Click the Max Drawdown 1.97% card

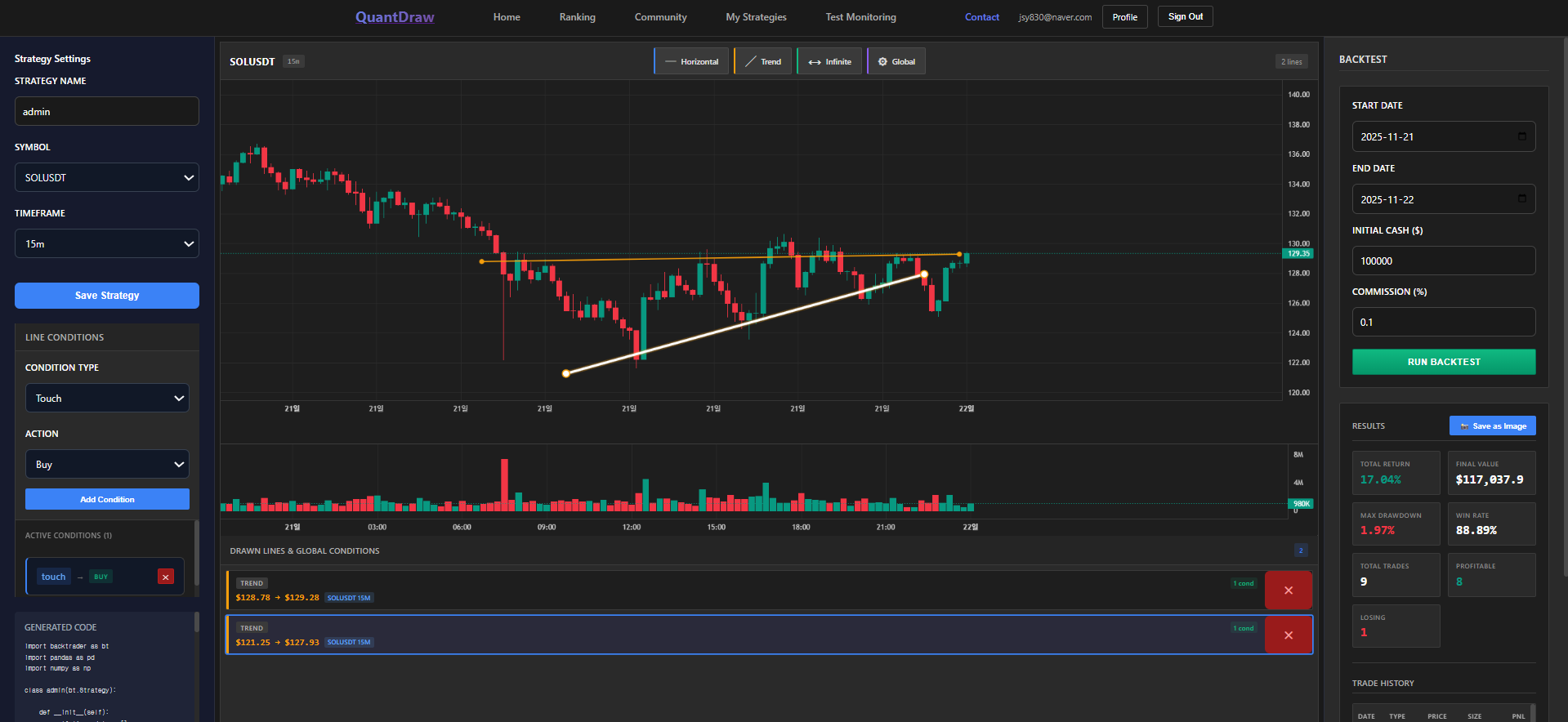1396,524
